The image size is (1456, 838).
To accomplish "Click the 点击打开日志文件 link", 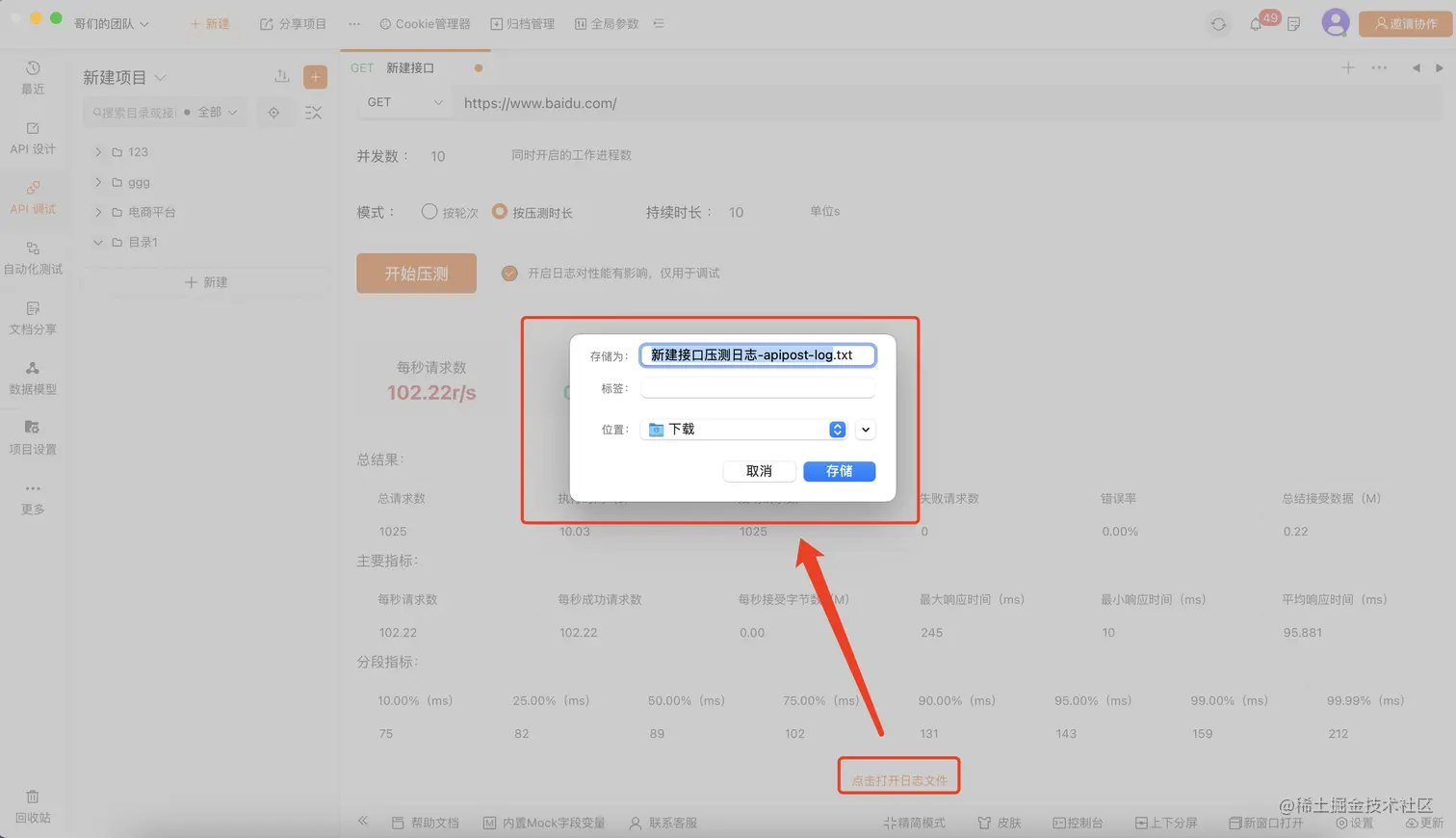I will pos(899,780).
